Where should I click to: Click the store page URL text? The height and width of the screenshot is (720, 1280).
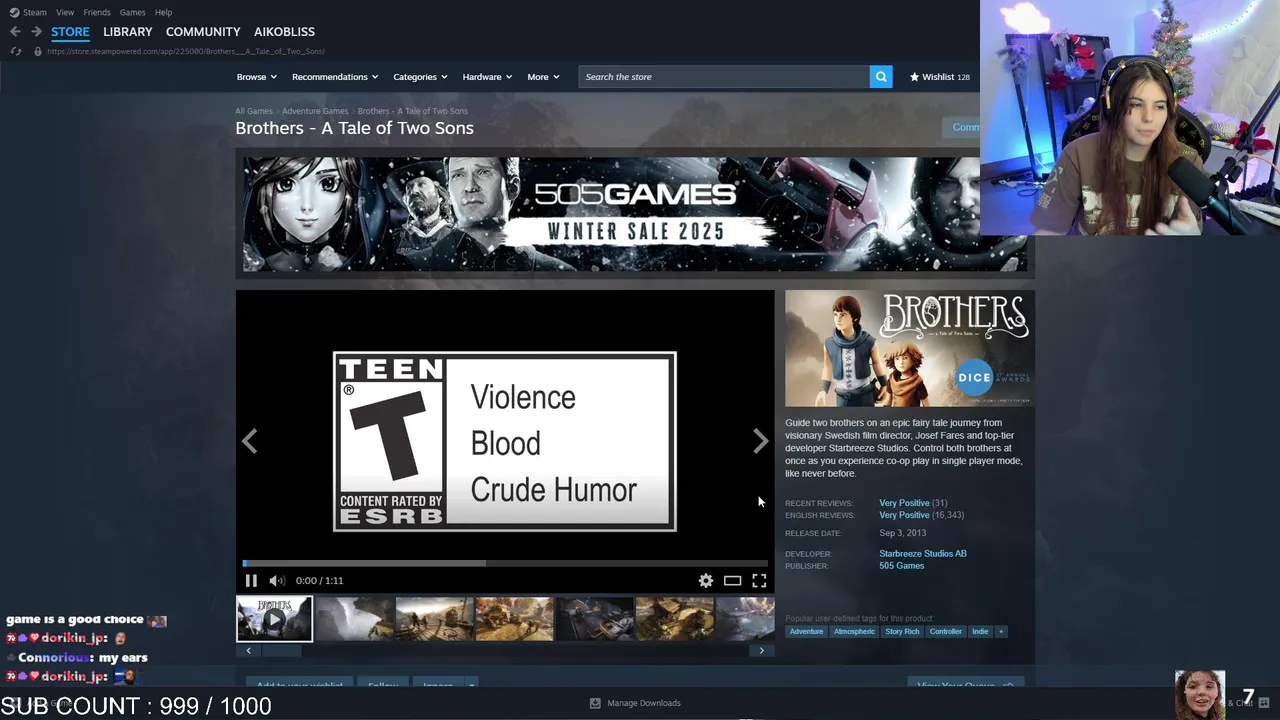tap(186, 51)
